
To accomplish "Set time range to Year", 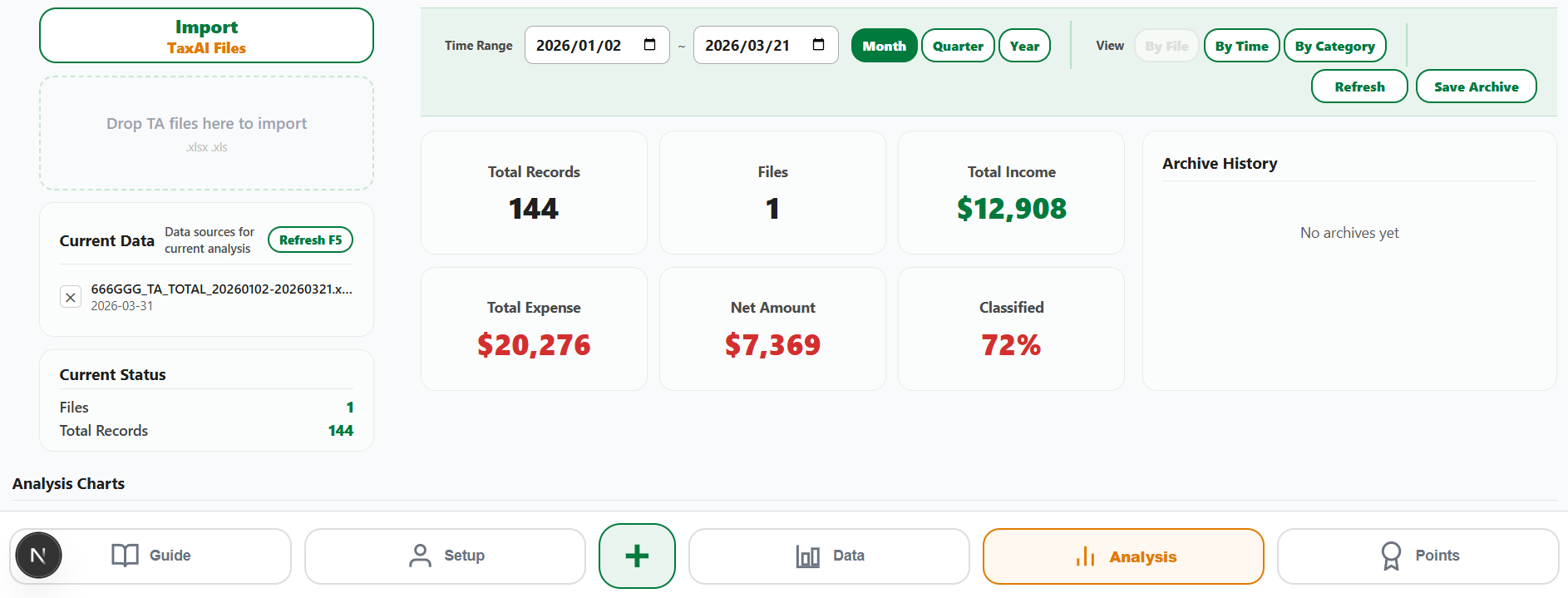I will [1024, 46].
